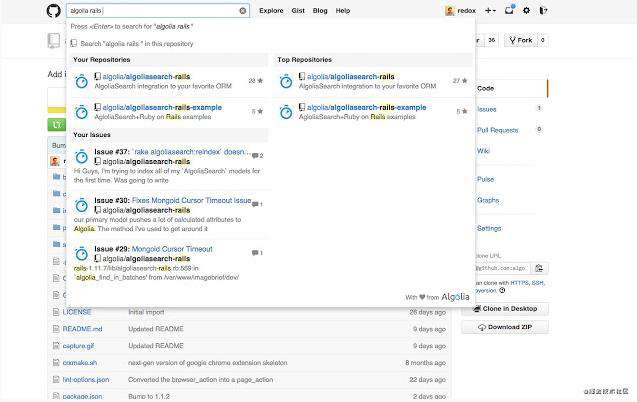Image resolution: width=637 pixels, height=402 pixels.
Task: Click the redox avatar image
Action: (x=450, y=11)
